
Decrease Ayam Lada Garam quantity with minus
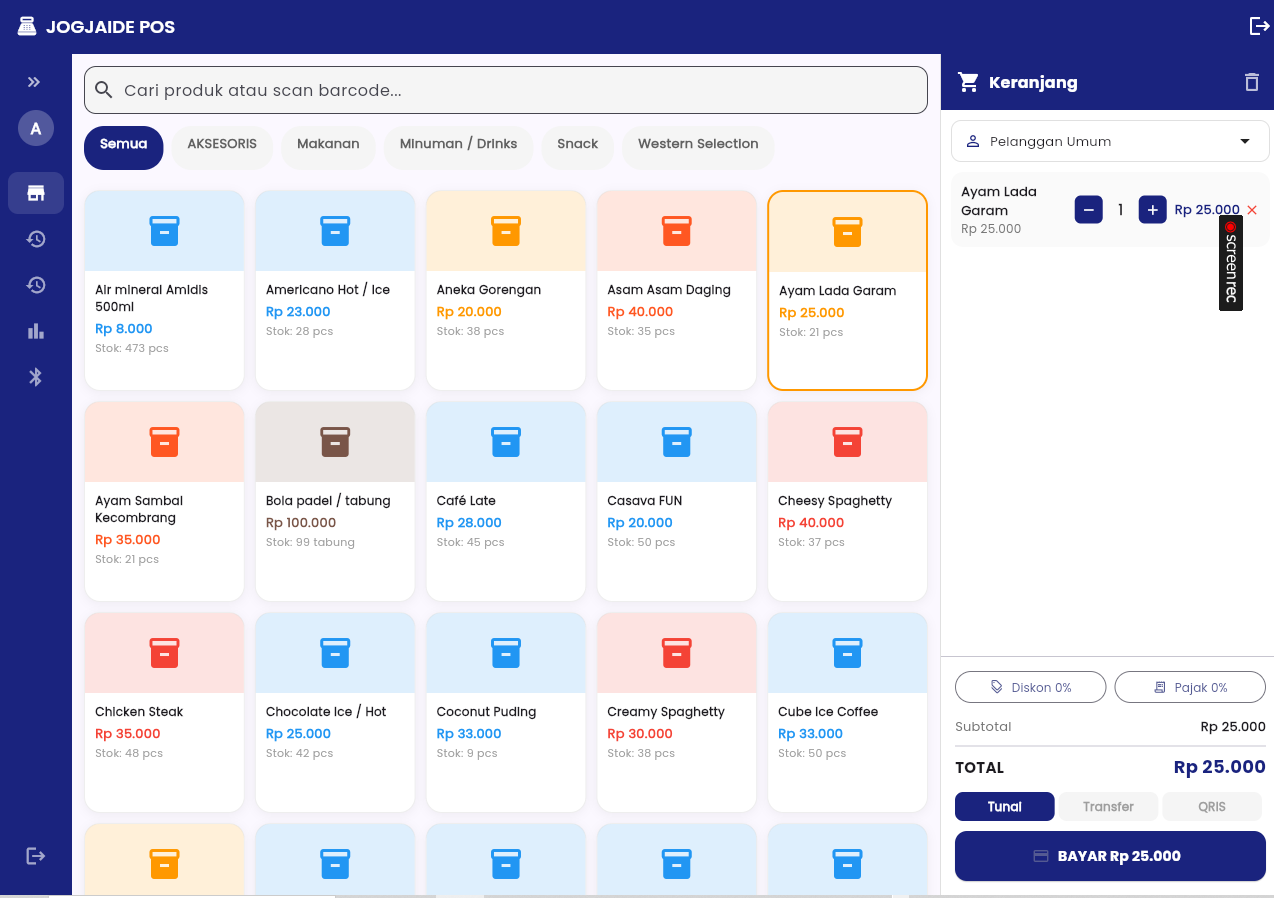click(x=1089, y=210)
